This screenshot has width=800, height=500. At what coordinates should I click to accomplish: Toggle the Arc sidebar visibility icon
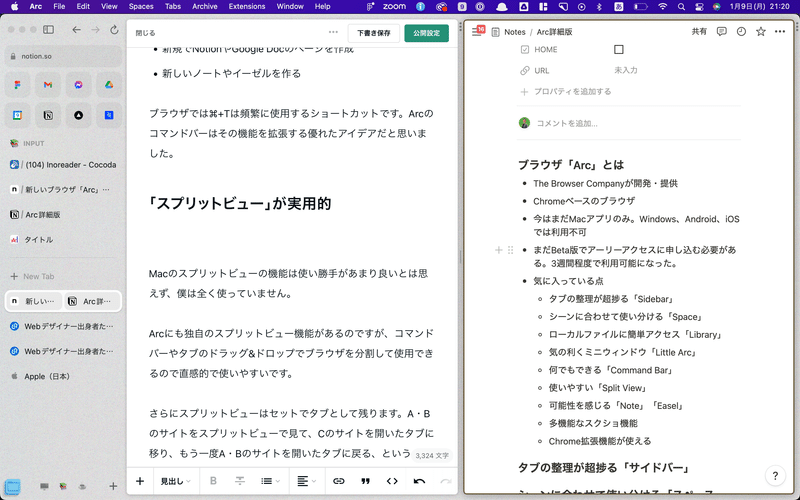[x=48, y=30]
